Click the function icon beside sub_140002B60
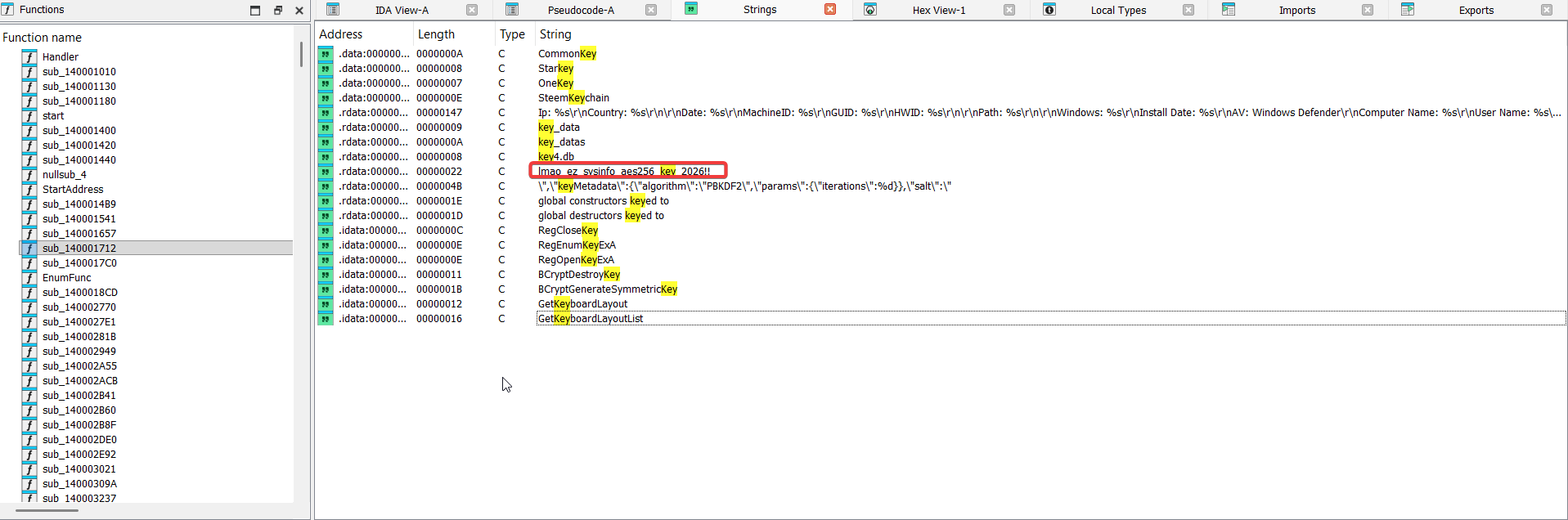Viewport: 1568px width, 520px height. pyautogui.click(x=29, y=410)
